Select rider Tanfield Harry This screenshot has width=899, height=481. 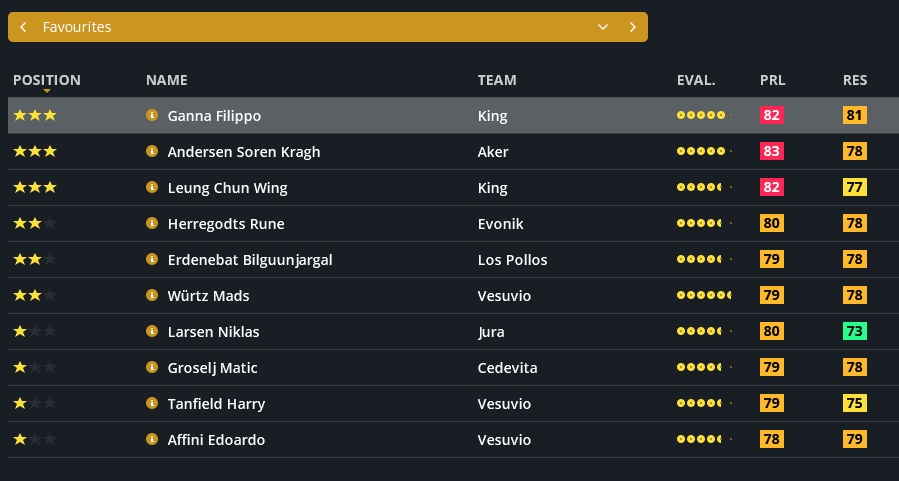[x=216, y=404]
